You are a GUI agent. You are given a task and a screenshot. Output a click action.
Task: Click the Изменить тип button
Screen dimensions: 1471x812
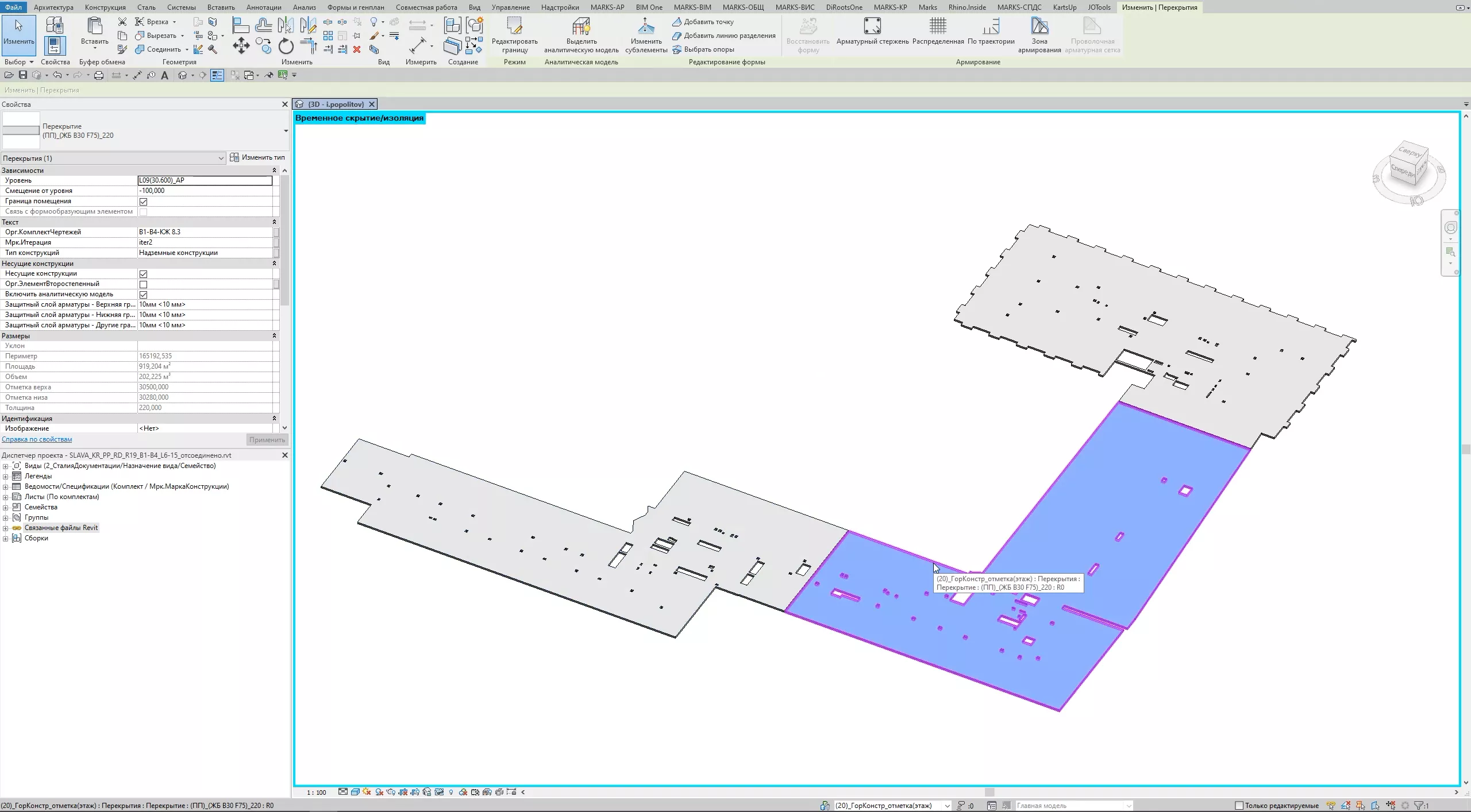(258, 157)
